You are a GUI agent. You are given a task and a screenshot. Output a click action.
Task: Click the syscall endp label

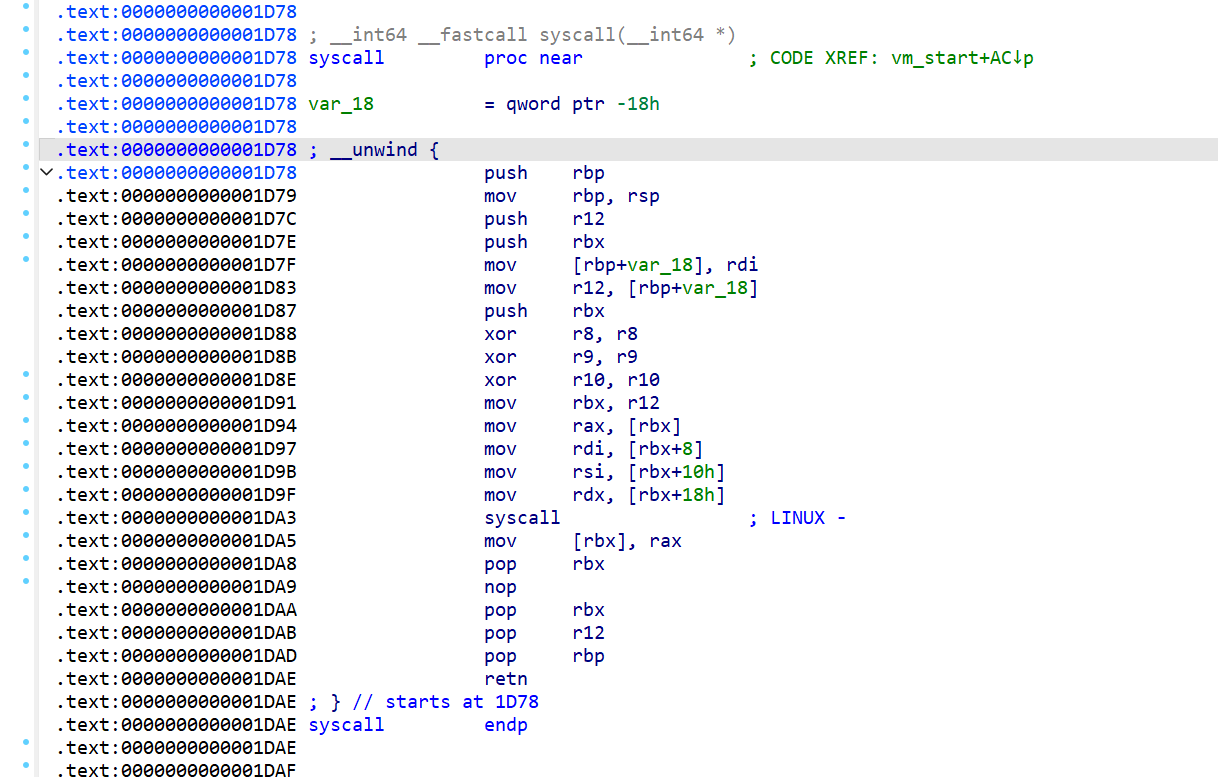(346, 725)
